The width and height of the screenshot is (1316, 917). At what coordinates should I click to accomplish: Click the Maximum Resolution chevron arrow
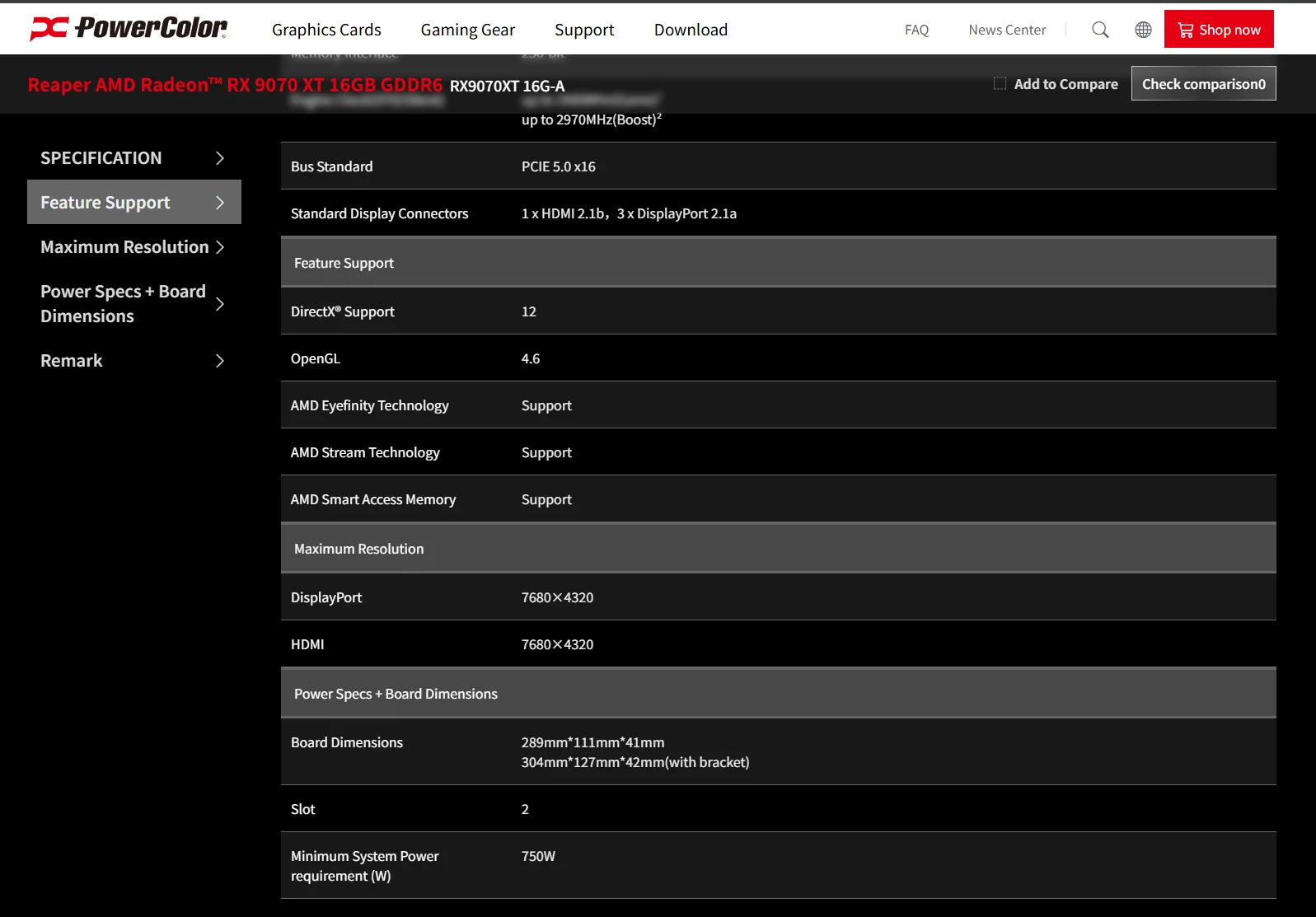[220, 247]
